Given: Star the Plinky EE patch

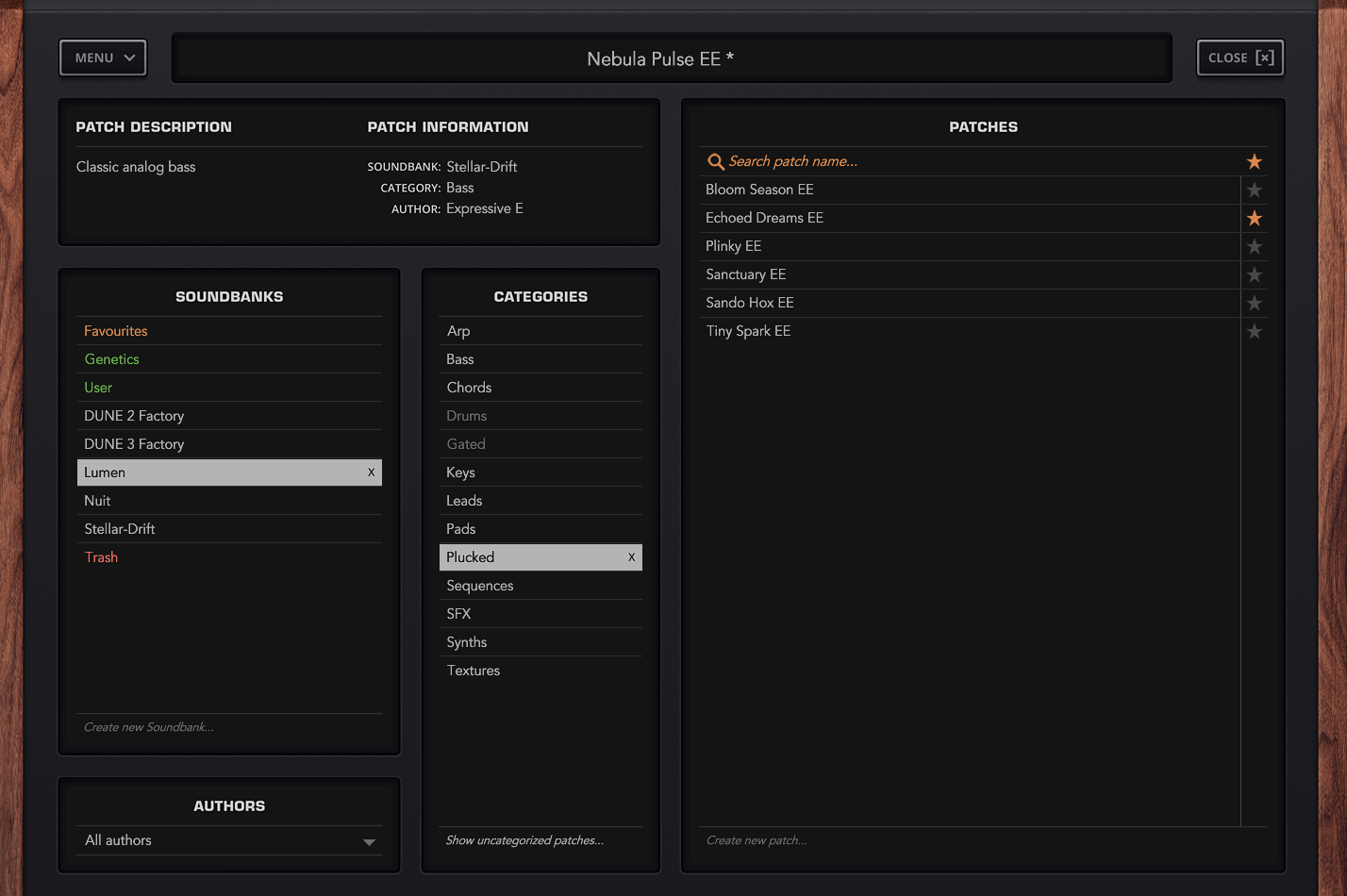Looking at the screenshot, I should click(x=1254, y=247).
